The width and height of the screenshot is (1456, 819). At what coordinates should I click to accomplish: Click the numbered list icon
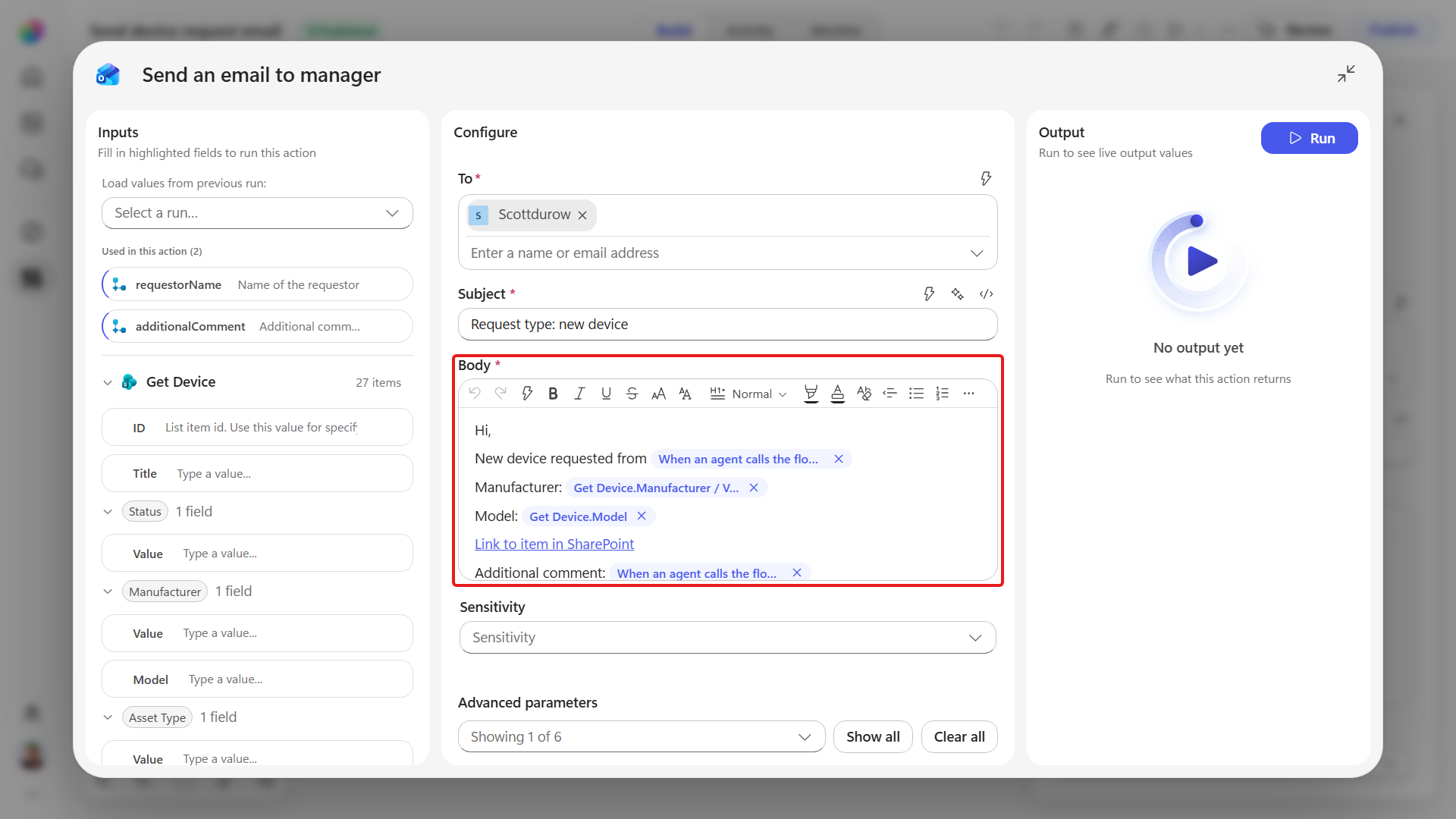pos(943,393)
